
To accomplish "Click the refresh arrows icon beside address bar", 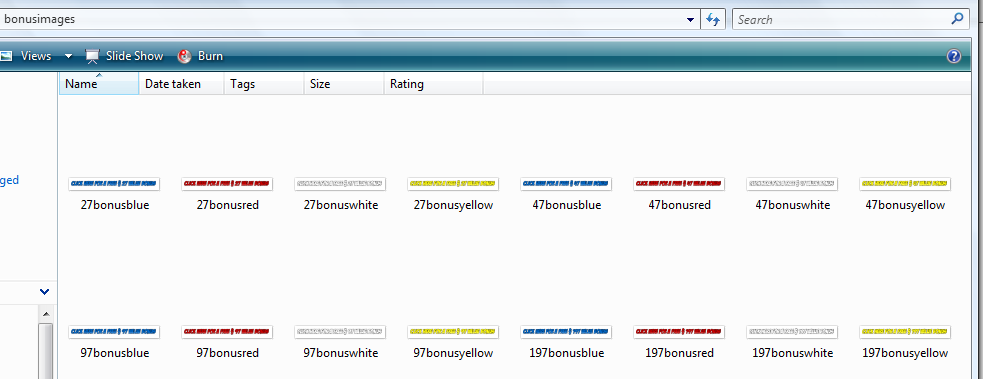I will coord(713,19).
